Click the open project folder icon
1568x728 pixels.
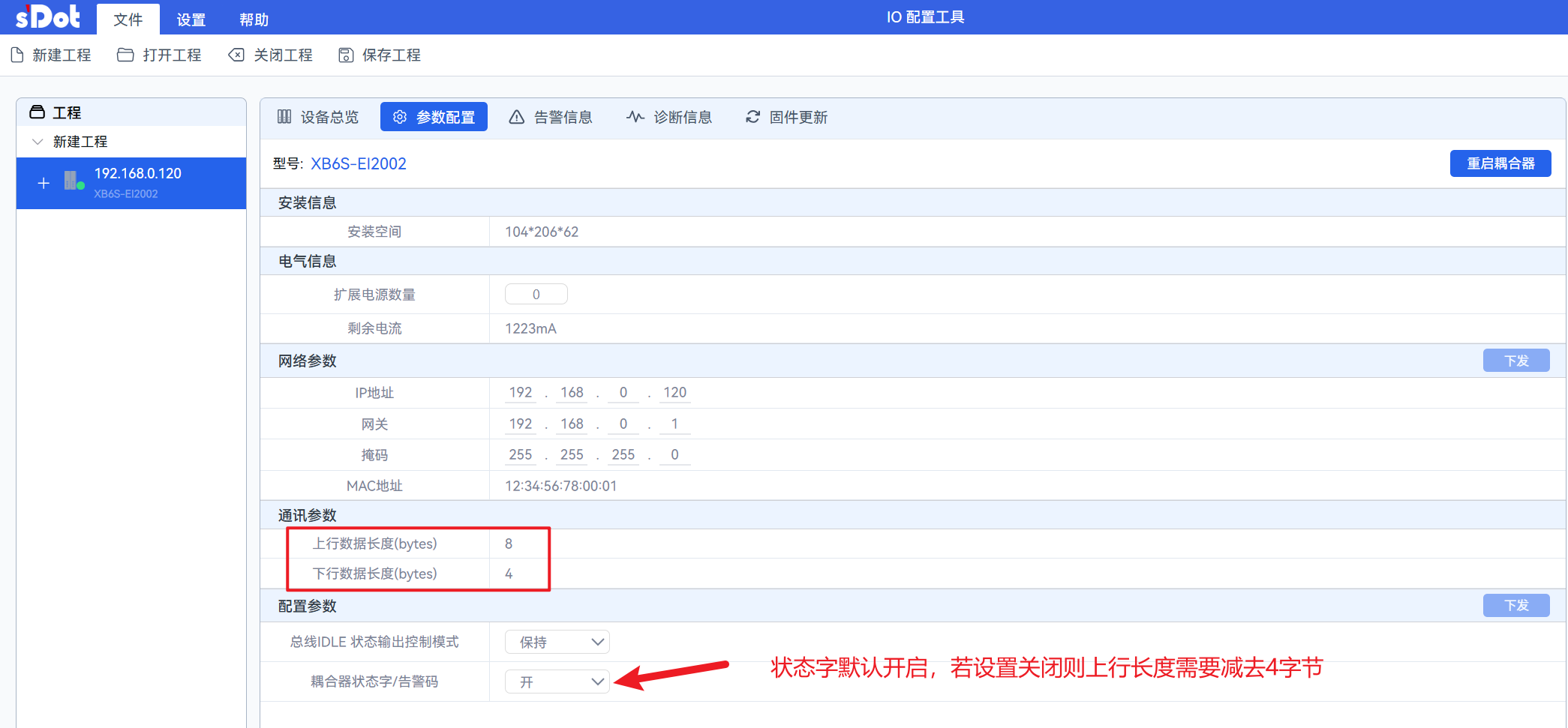click(125, 55)
